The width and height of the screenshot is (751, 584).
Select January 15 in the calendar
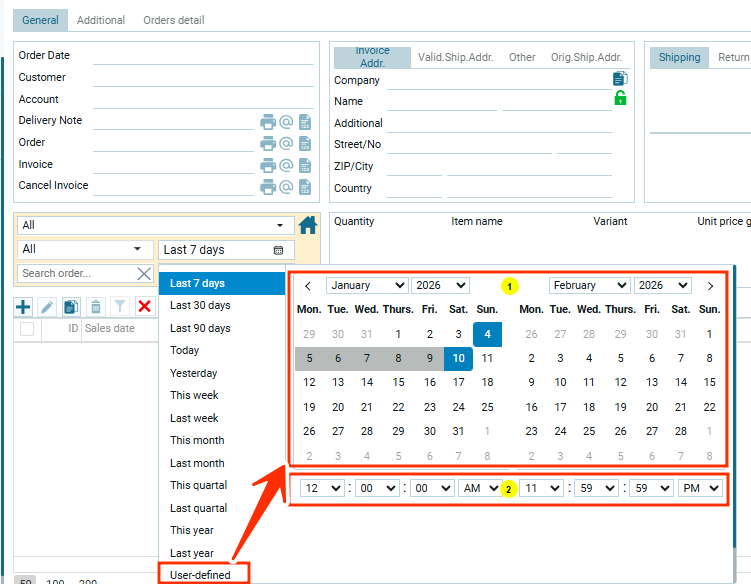(398, 382)
